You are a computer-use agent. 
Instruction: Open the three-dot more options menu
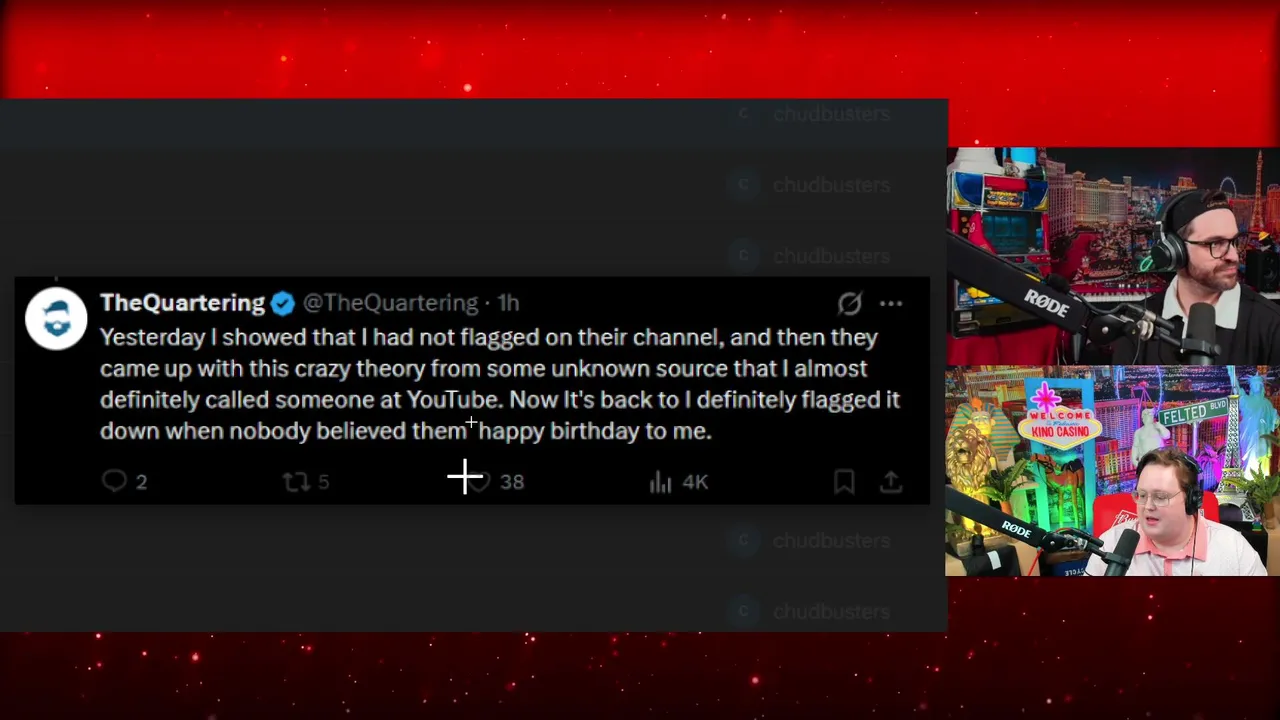click(x=891, y=303)
